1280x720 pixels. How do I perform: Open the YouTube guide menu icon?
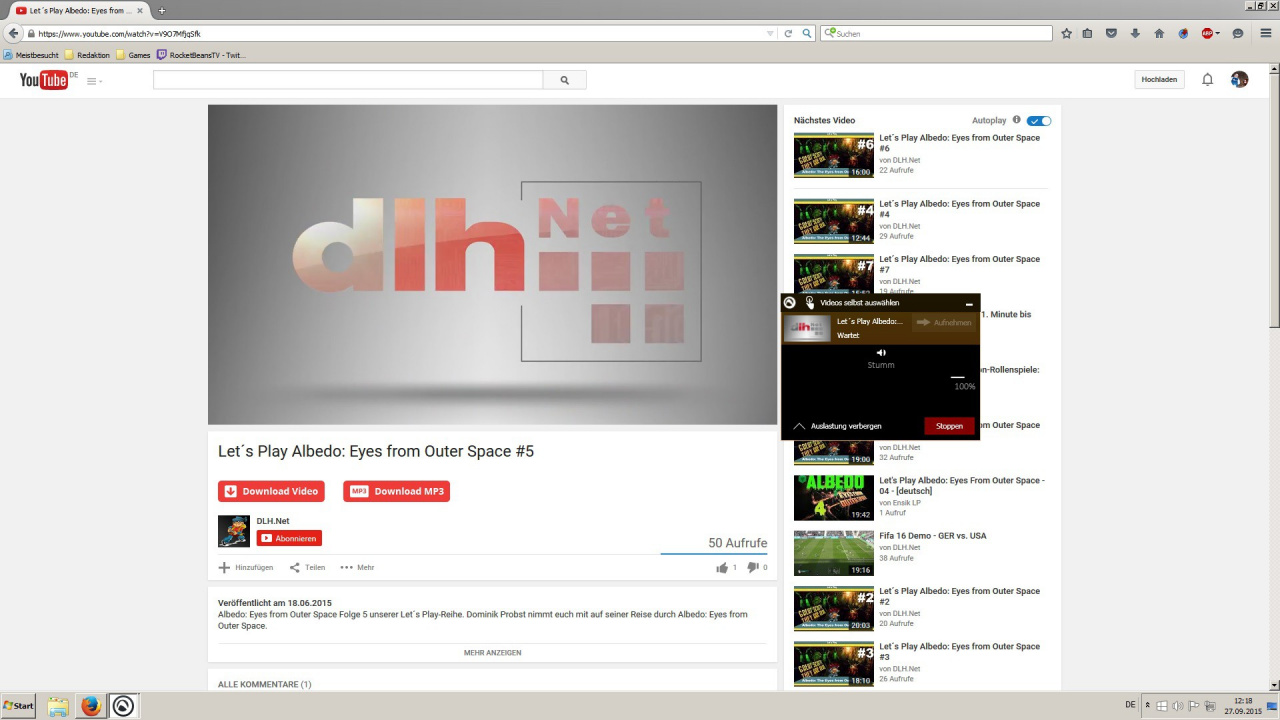(94, 81)
